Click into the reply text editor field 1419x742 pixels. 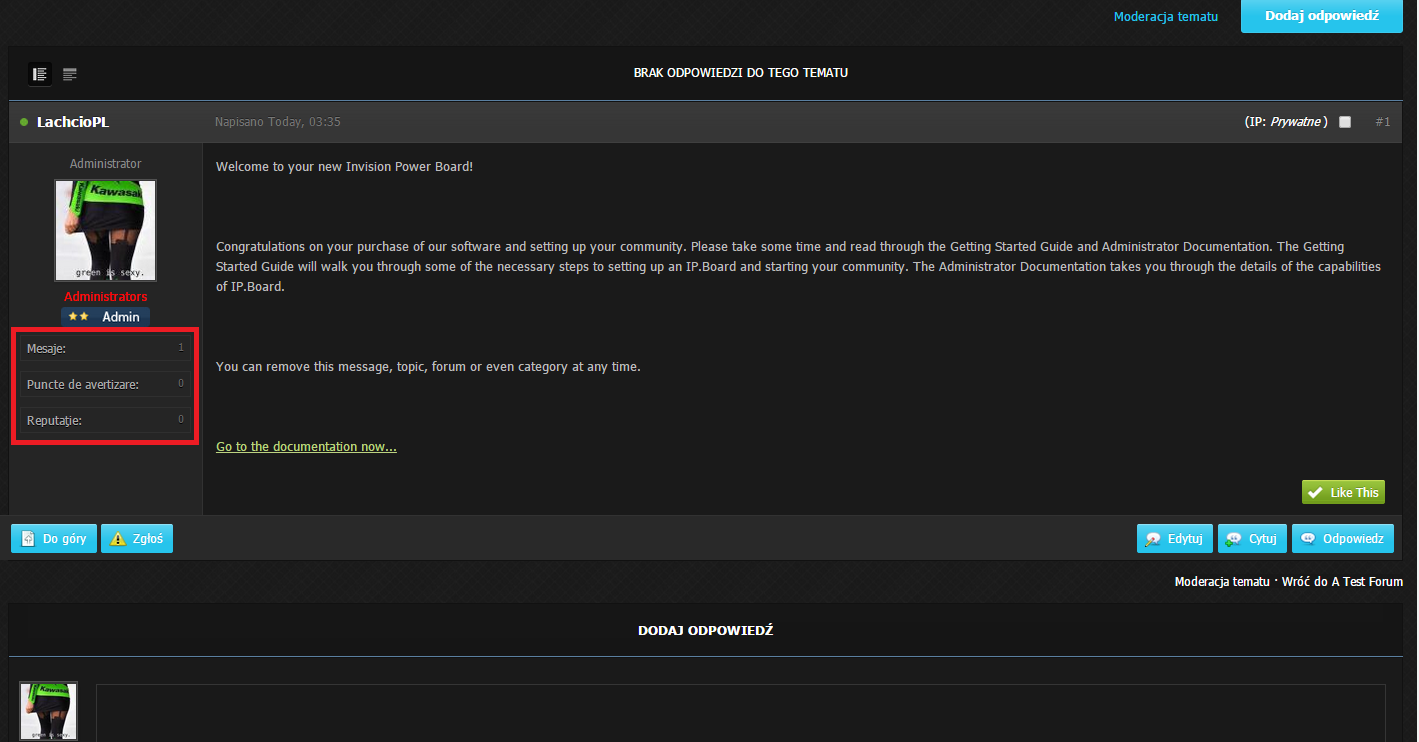[740, 715]
